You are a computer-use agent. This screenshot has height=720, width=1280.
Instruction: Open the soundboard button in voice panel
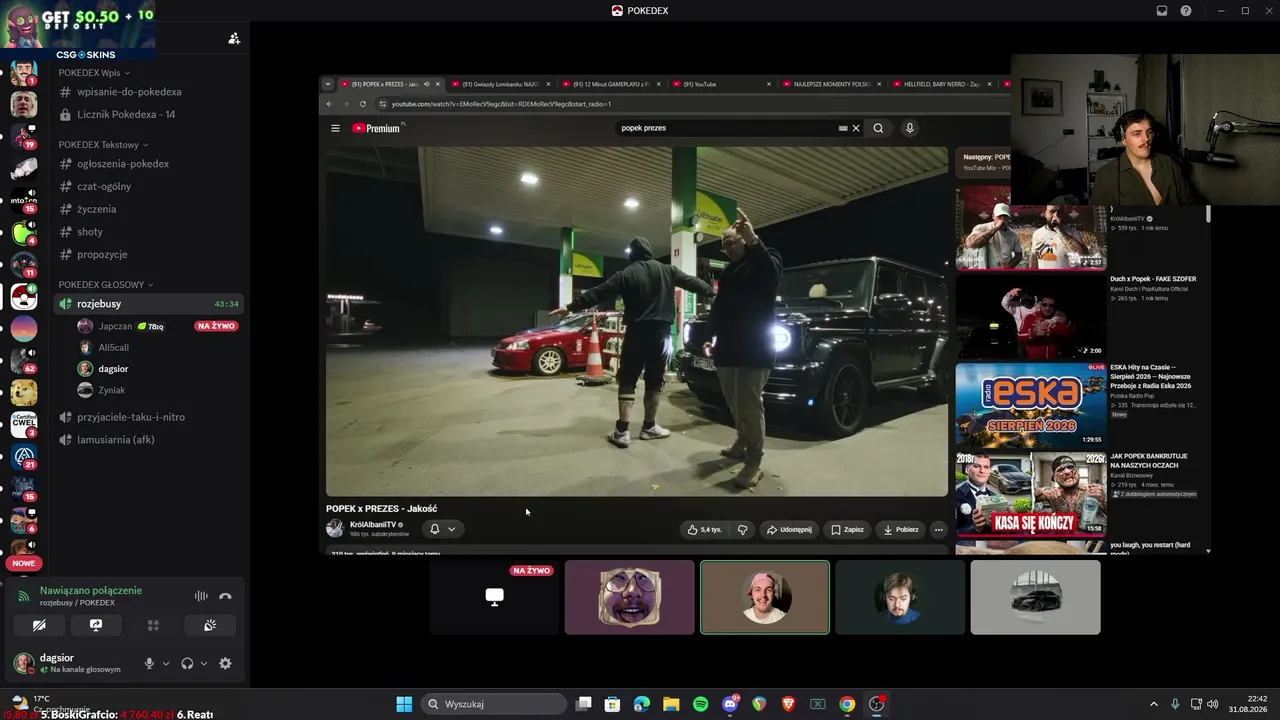[x=210, y=625]
